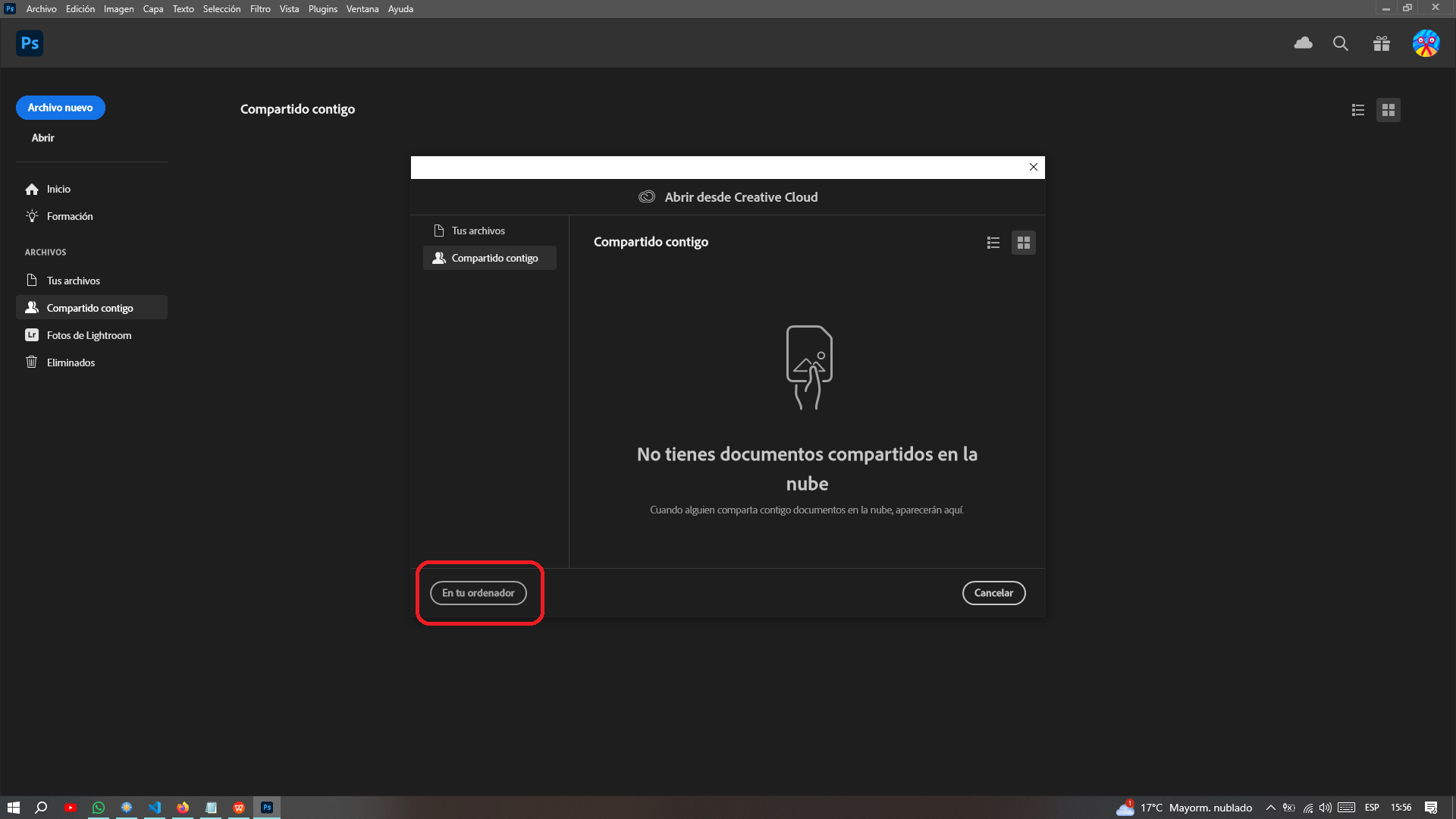The image size is (1456, 819).
Task: Open the Ventana menu
Action: (362, 9)
